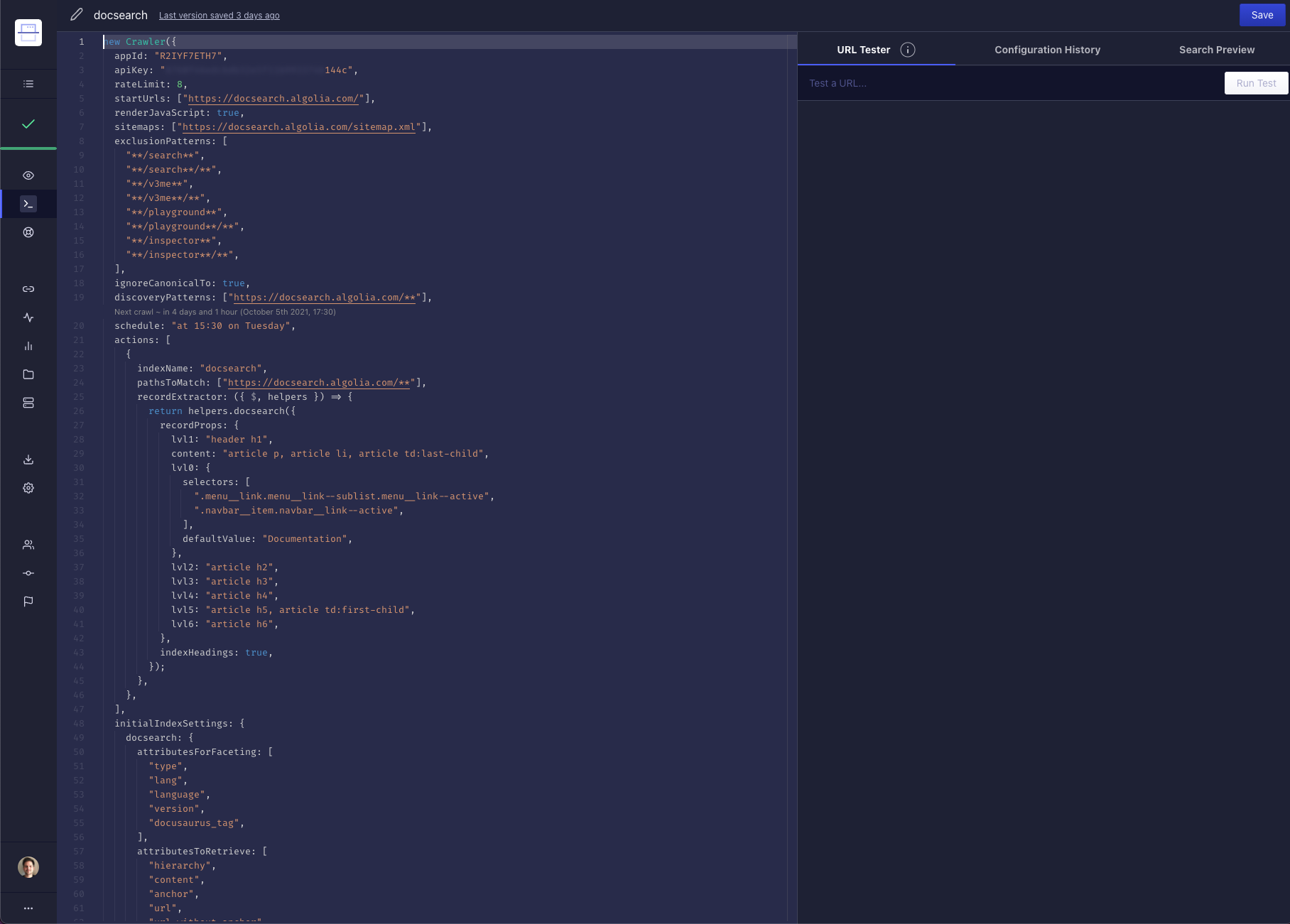Viewport: 1290px width, 924px height.
Task: Switch to the Configuration History tab
Action: pos(1047,50)
